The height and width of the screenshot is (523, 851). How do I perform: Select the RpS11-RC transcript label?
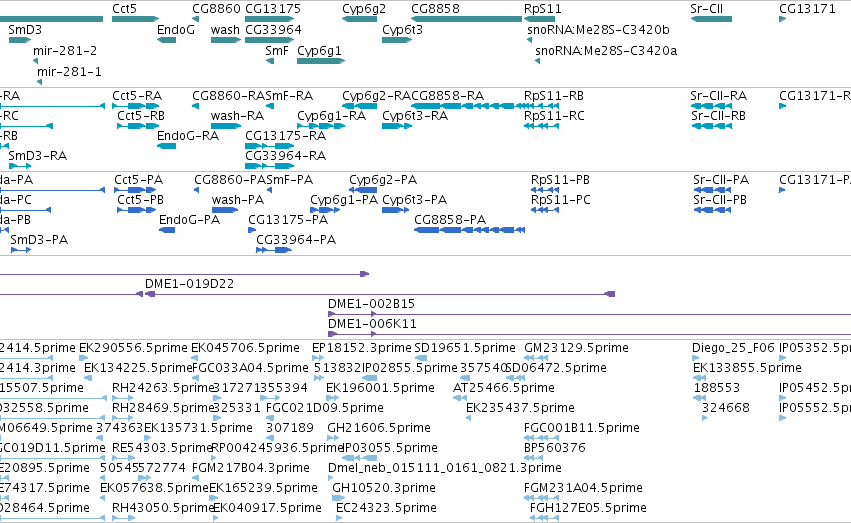[x=554, y=117]
